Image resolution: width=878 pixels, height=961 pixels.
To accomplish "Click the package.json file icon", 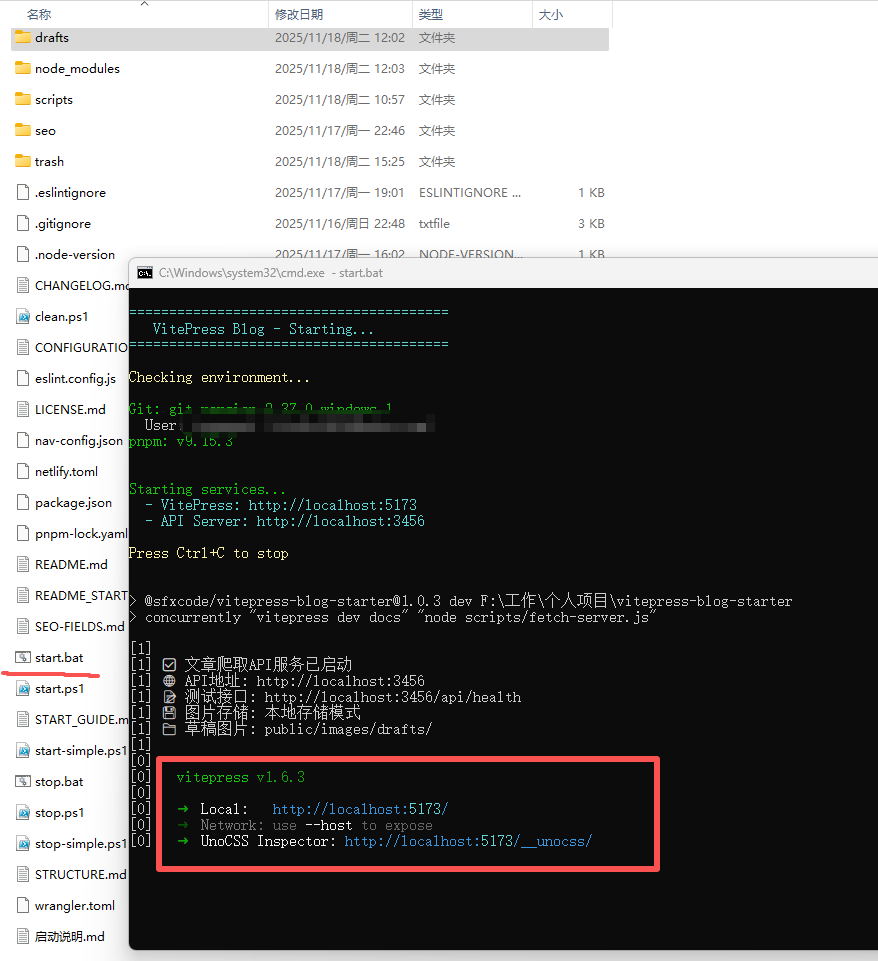I will [x=23, y=502].
